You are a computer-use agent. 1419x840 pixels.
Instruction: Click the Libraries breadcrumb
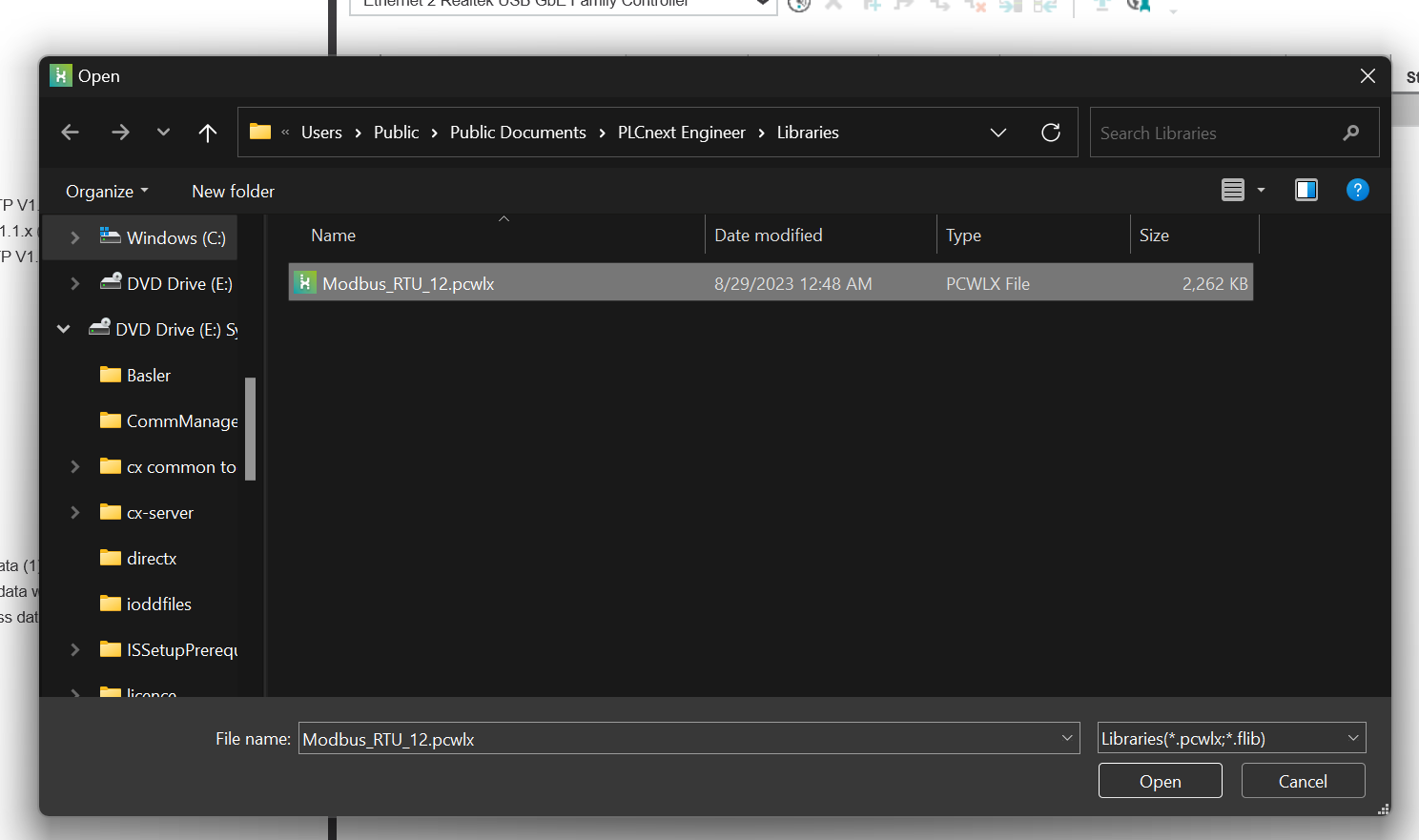pos(808,133)
